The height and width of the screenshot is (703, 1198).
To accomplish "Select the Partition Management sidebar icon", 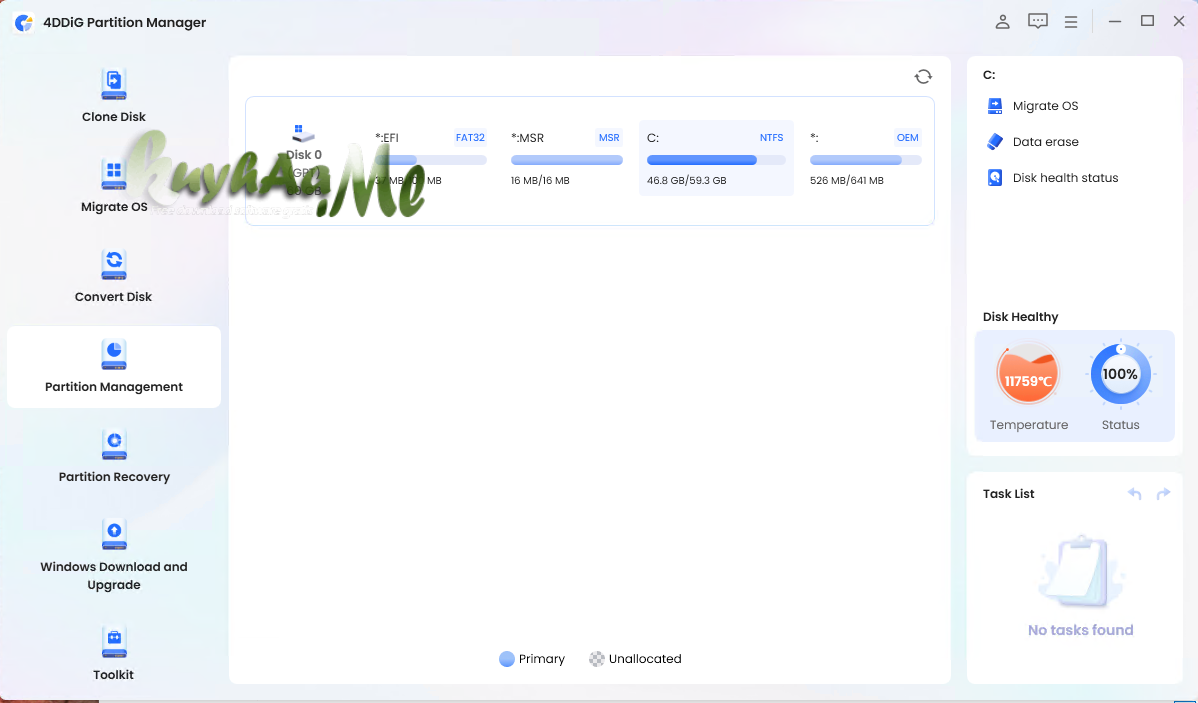I will point(114,355).
